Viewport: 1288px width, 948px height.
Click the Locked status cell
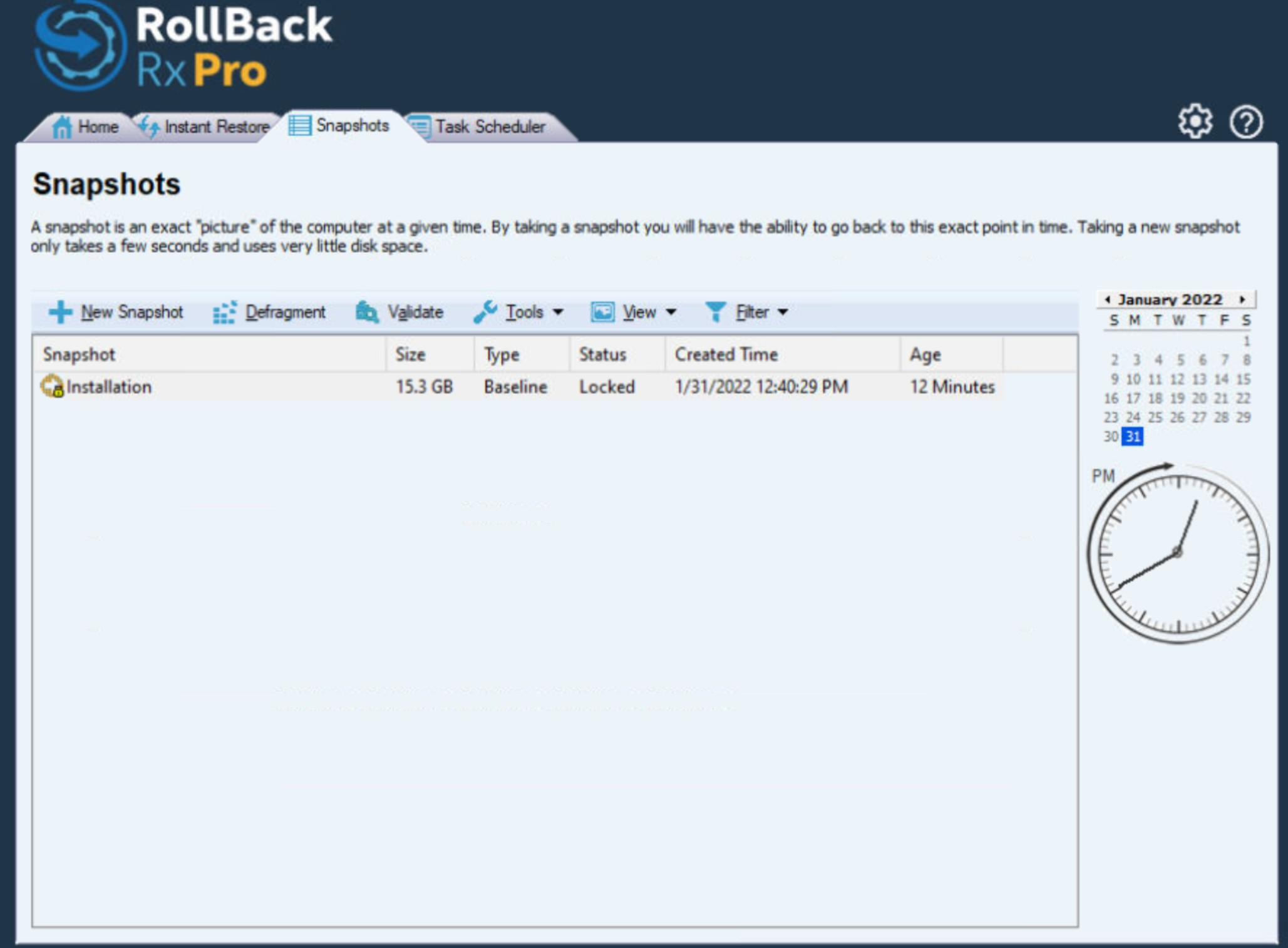pyautogui.click(x=607, y=386)
